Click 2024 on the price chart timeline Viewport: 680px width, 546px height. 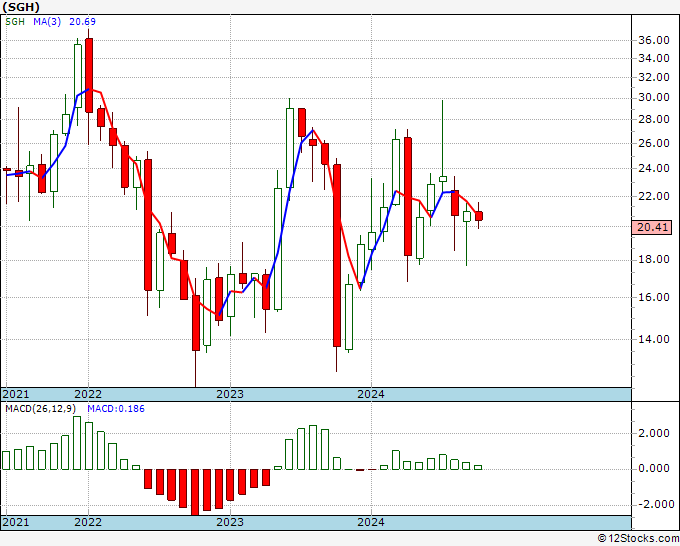click(x=371, y=394)
